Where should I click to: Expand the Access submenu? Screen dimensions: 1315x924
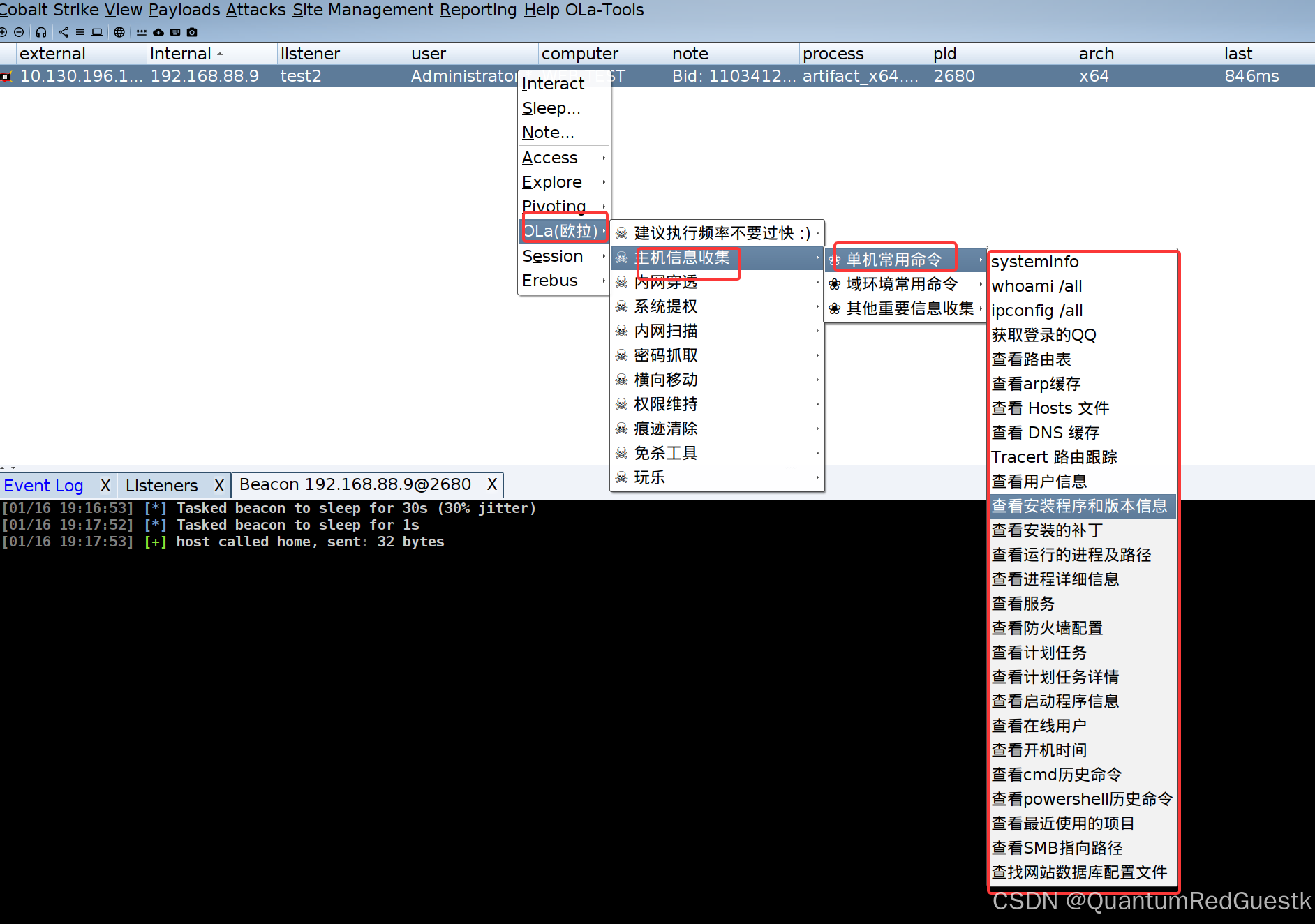564,158
